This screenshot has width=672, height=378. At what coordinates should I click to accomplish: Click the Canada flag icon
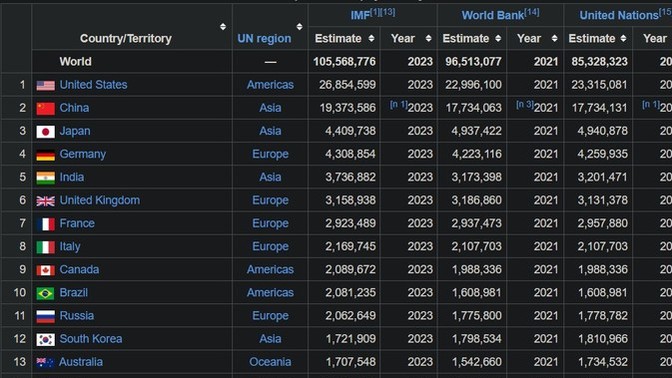[x=45, y=270]
